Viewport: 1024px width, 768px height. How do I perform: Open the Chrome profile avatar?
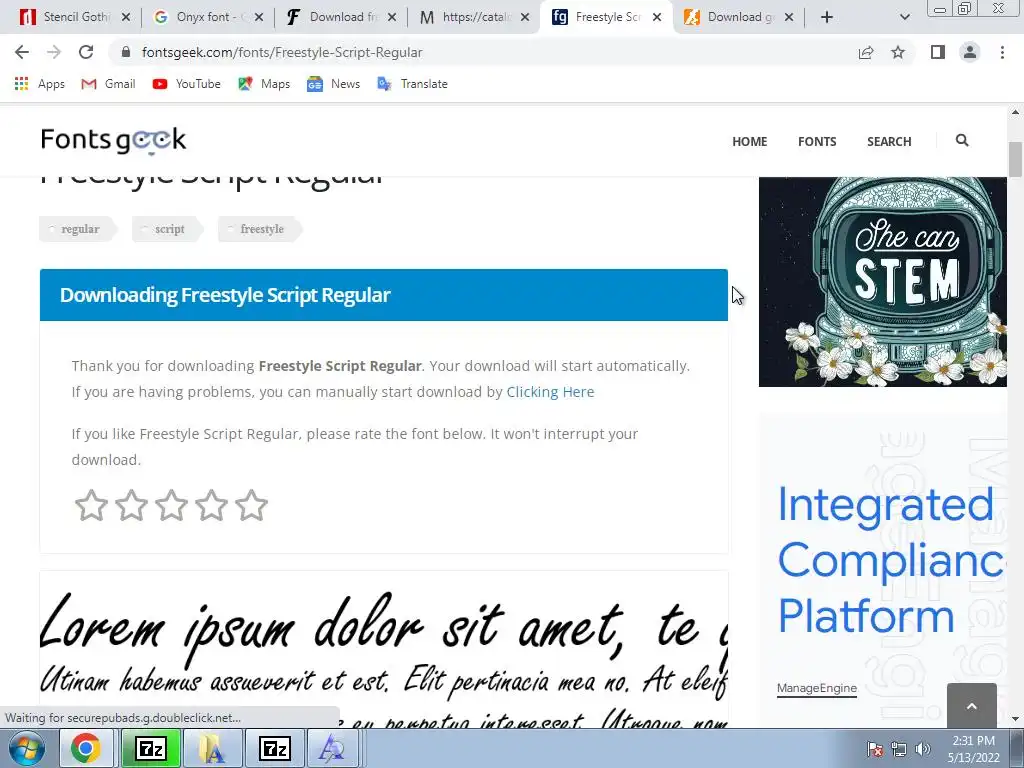pos(970,52)
